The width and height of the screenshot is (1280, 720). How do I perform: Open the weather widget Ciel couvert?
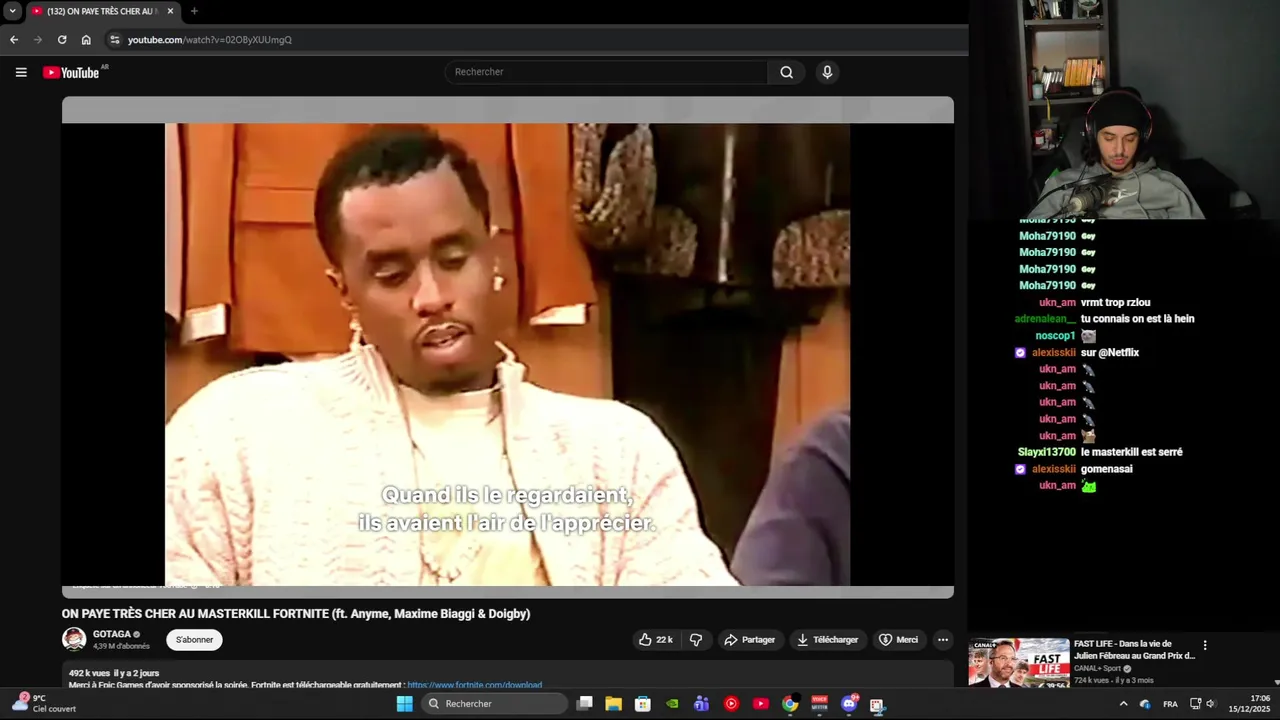(43, 704)
